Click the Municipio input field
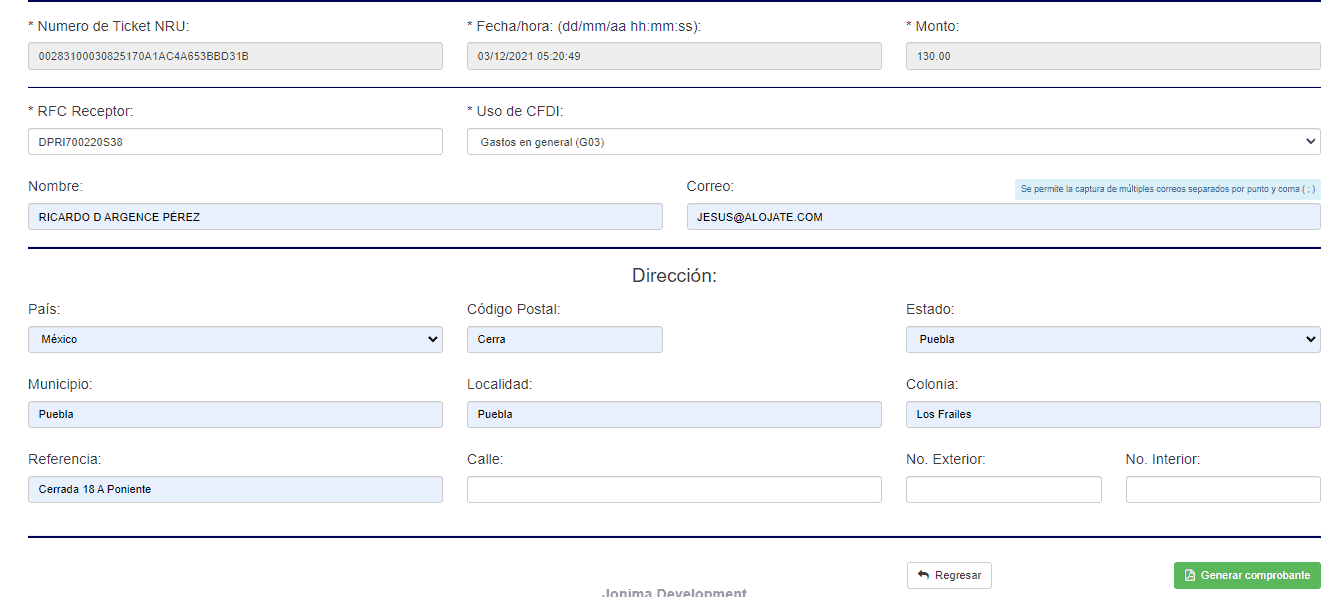This screenshot has width=1336, height=597. [x=235, y=414]
